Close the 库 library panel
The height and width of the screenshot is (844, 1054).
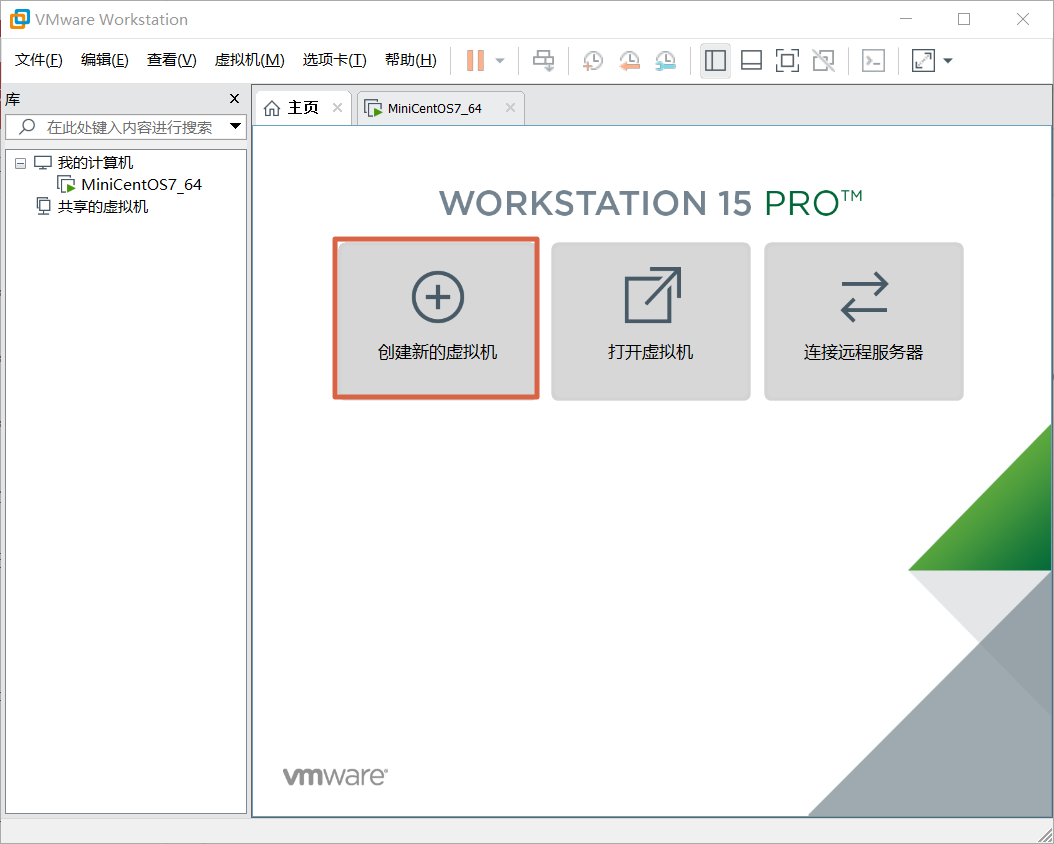pos(235,99)
